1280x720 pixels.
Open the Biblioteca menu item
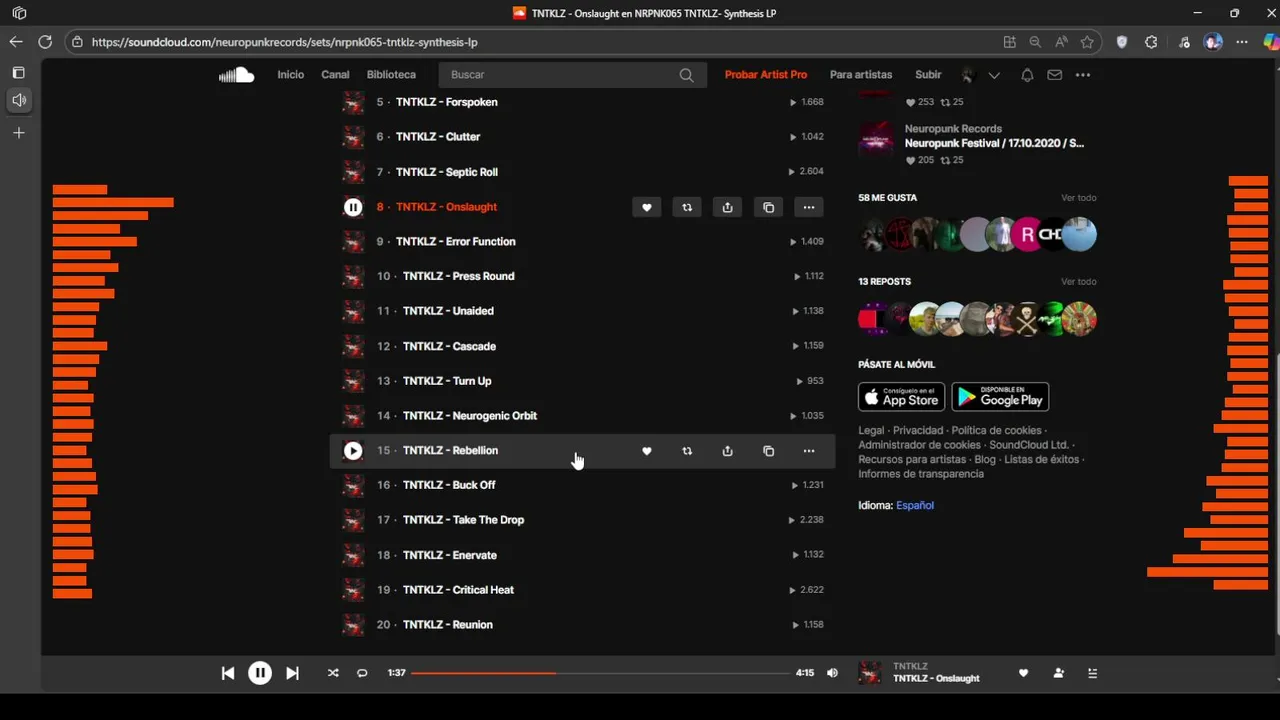391,75
